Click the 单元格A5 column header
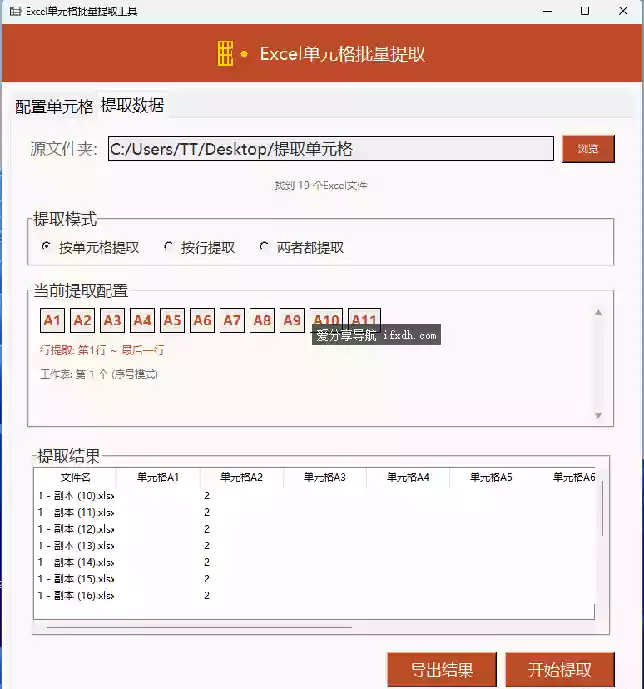The width and height of the screenshot is (644, 689). coord(491,478)
